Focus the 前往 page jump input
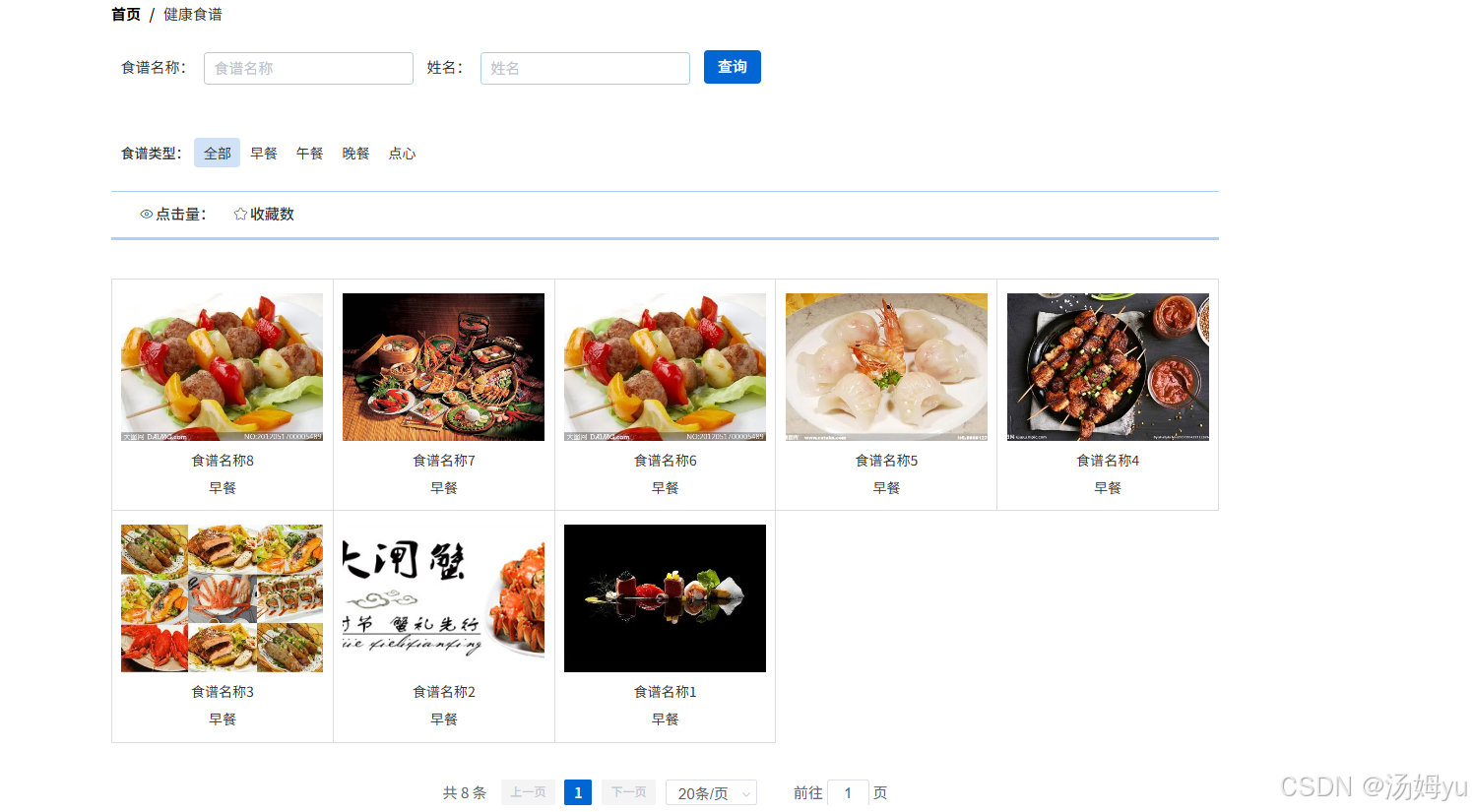1472x812 pixels. click(x=848, y=793)
